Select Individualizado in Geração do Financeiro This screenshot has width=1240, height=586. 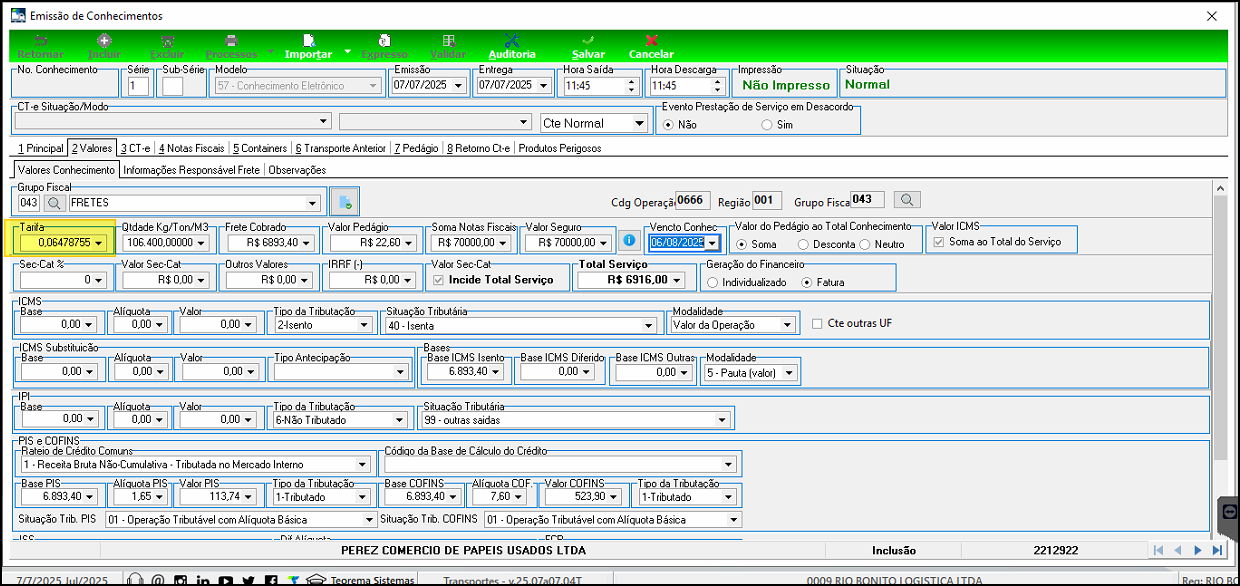click(x=712, y=283)
